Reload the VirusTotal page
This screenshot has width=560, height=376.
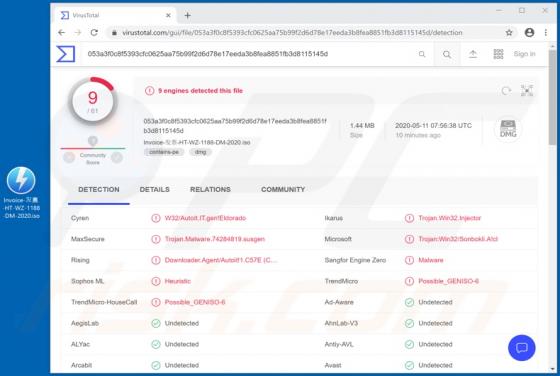point(94,32)
